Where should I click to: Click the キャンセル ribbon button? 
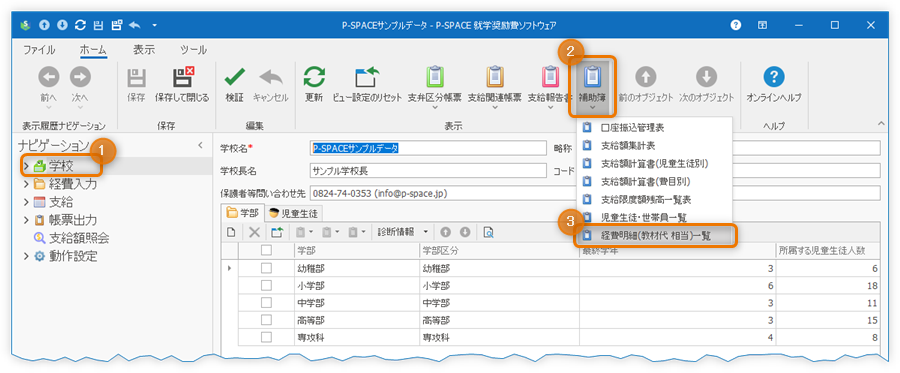(x=270, y=85)
